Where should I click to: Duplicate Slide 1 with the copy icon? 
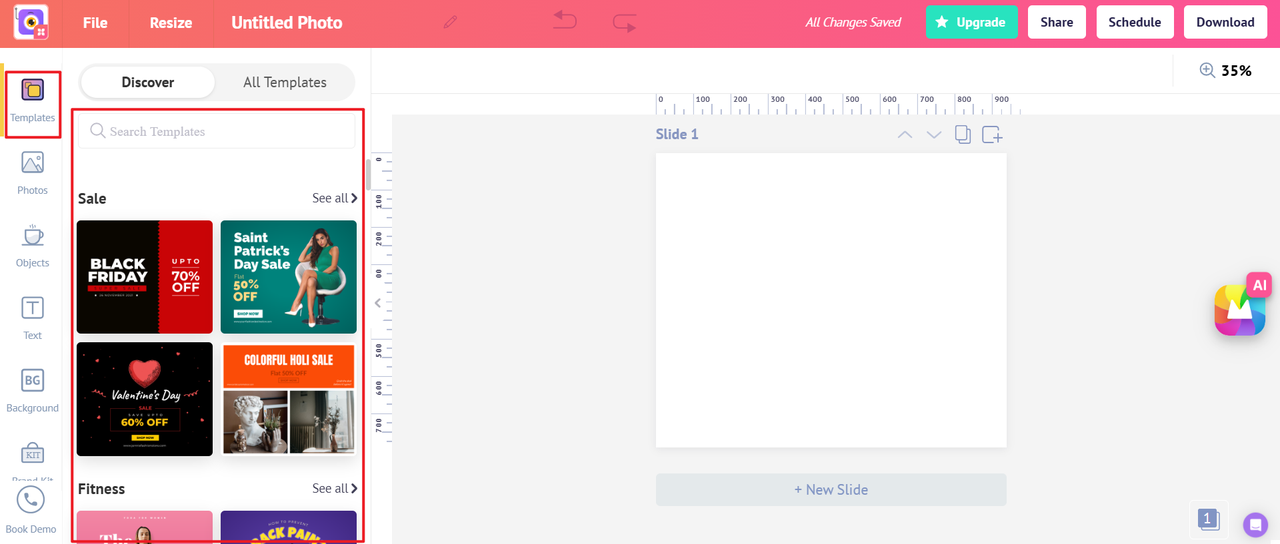point(963,134)
